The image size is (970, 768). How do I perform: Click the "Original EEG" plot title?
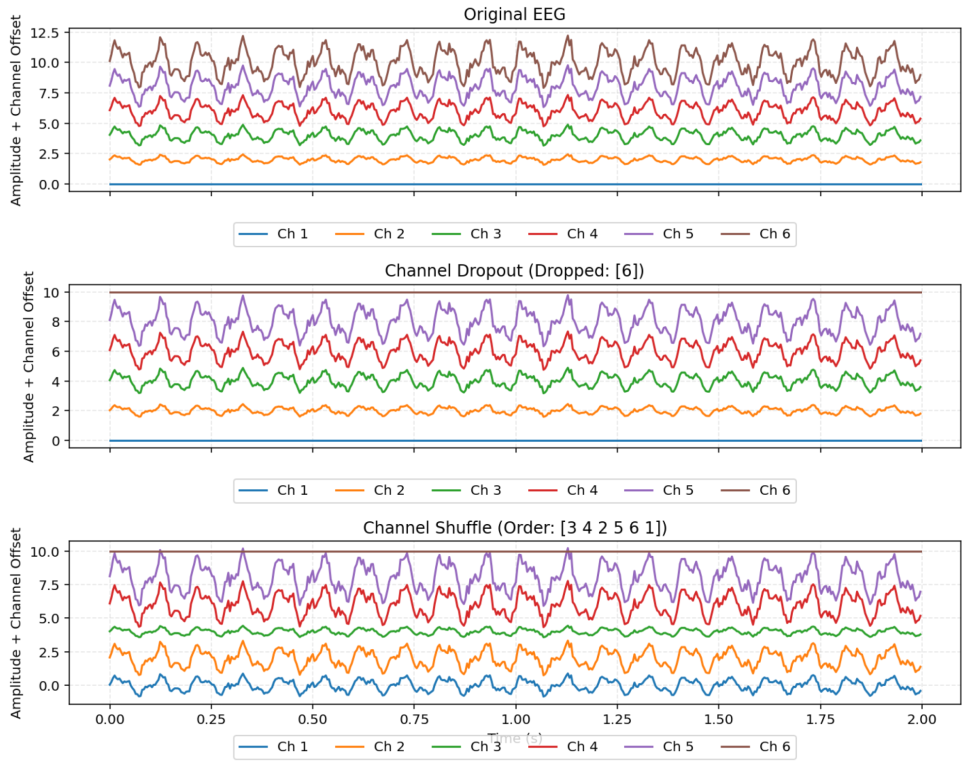[515, 14]
